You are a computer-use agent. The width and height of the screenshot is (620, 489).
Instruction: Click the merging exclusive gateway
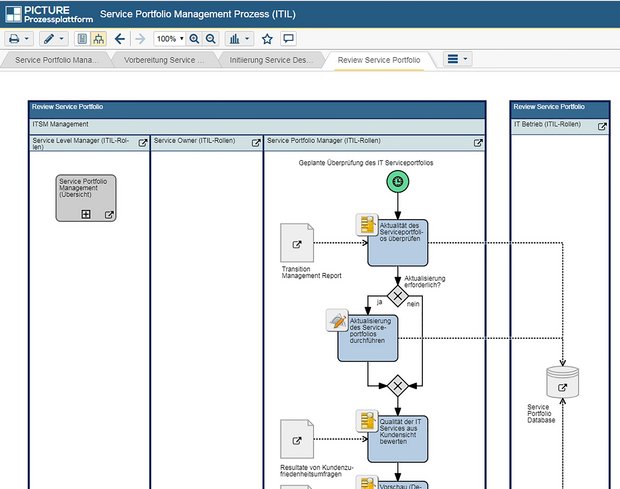(398, 385)
